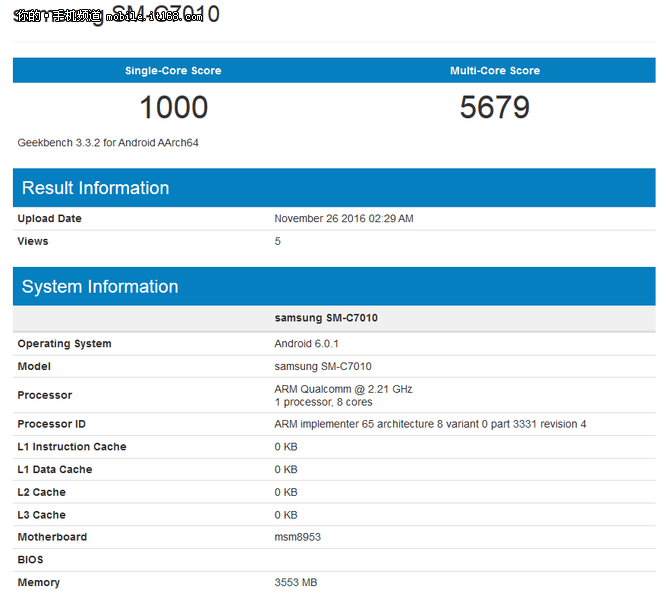Click the Processor row label
Screen dimensions: 670x602
tap(45, 395)
